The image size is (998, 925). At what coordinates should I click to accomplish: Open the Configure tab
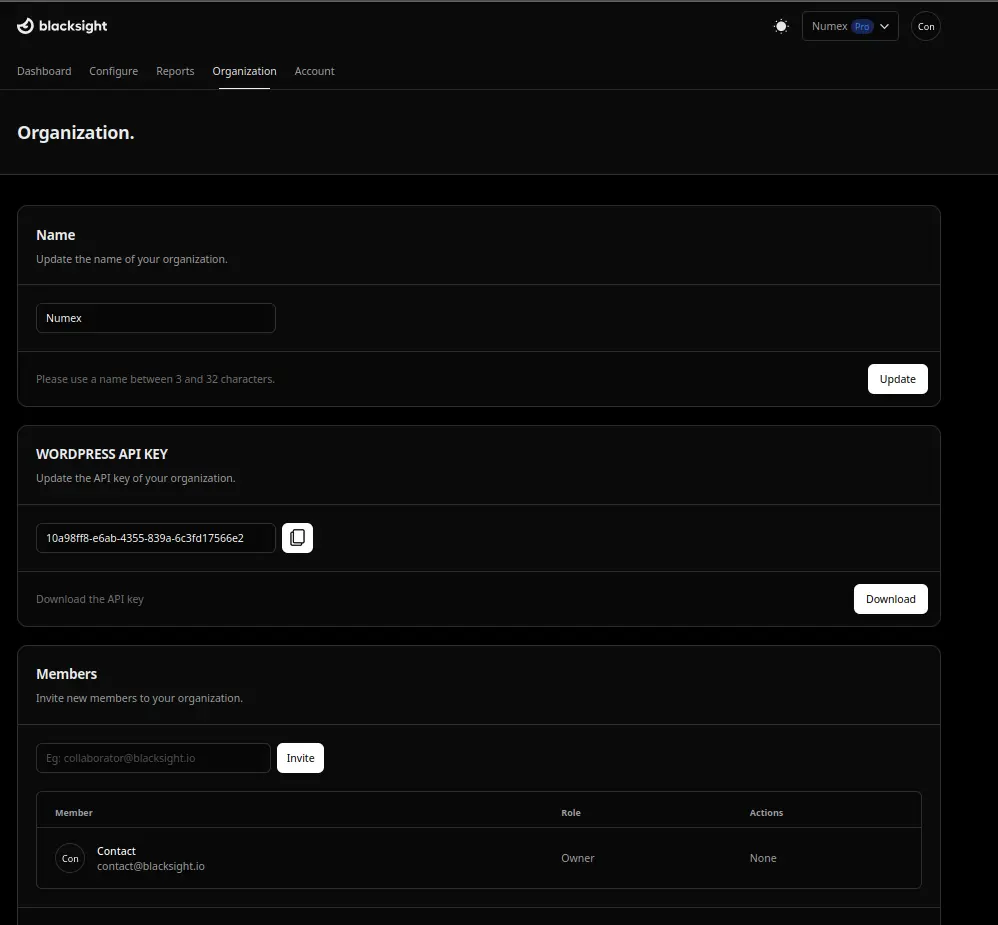click(113, 71)
